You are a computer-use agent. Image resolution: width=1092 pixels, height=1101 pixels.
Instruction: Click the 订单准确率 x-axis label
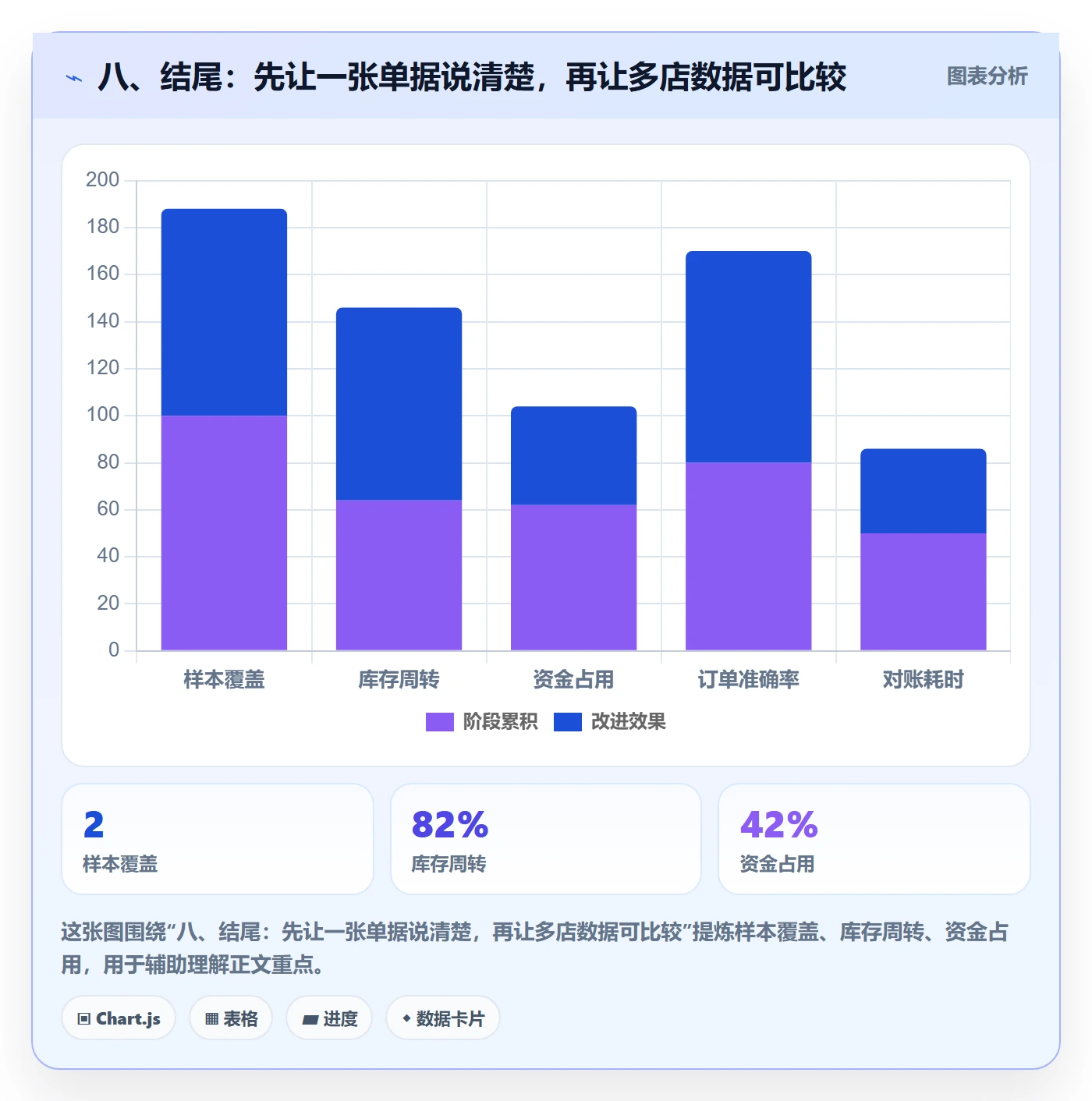pos(748,680)
